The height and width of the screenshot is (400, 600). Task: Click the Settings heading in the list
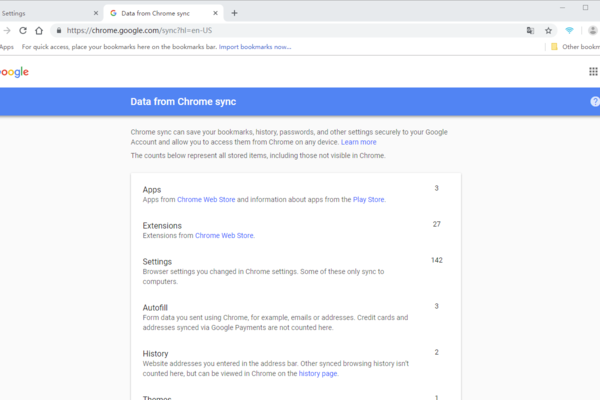[157, 261]
